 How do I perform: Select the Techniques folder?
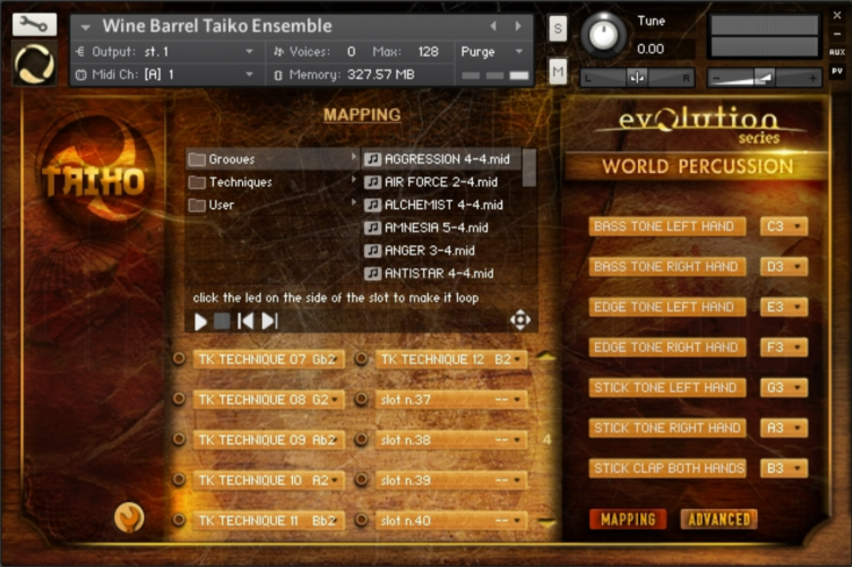[272, 182]
